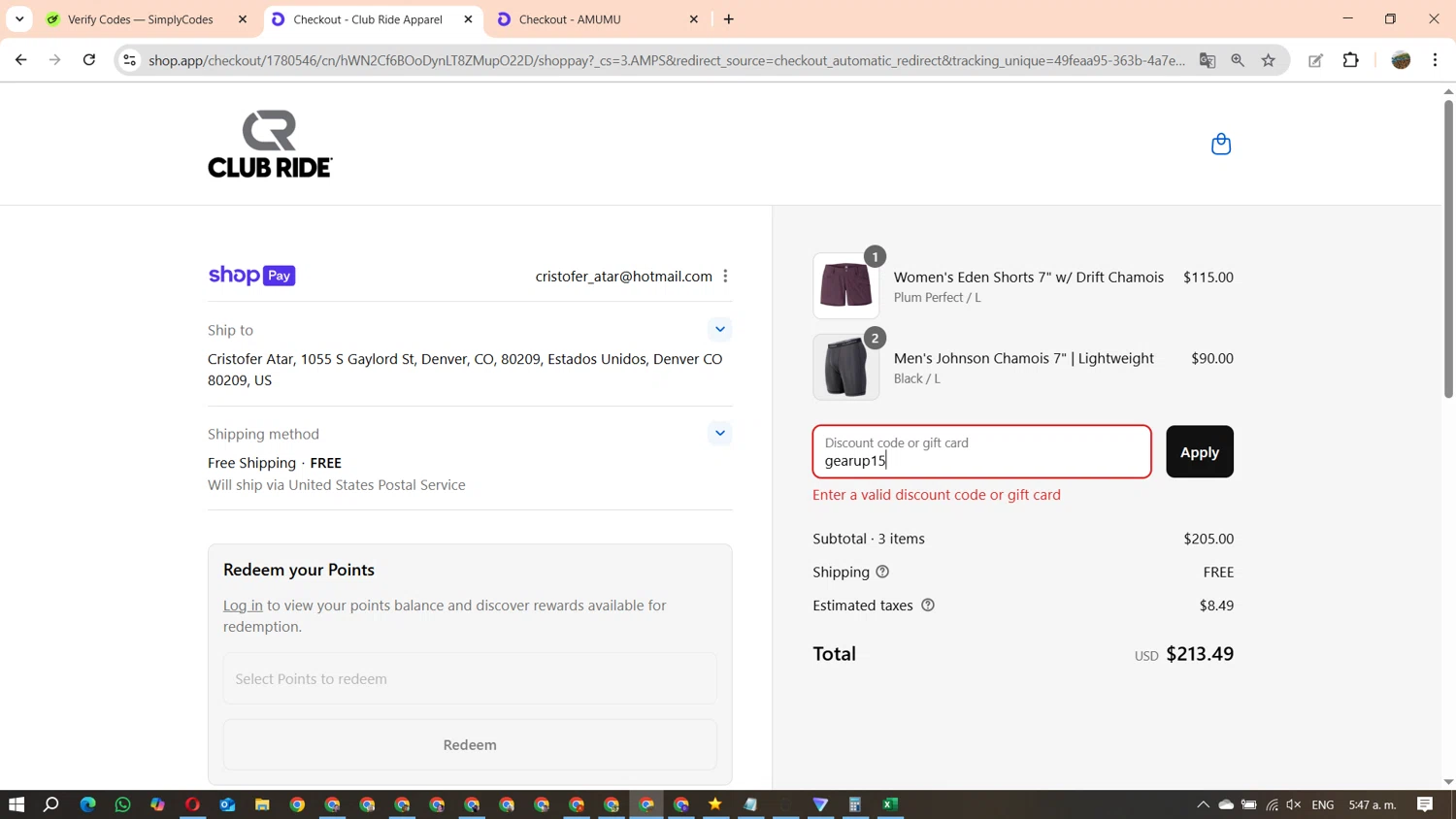
Task: Open Windows search in the taskbar
Action: [51, 804]
